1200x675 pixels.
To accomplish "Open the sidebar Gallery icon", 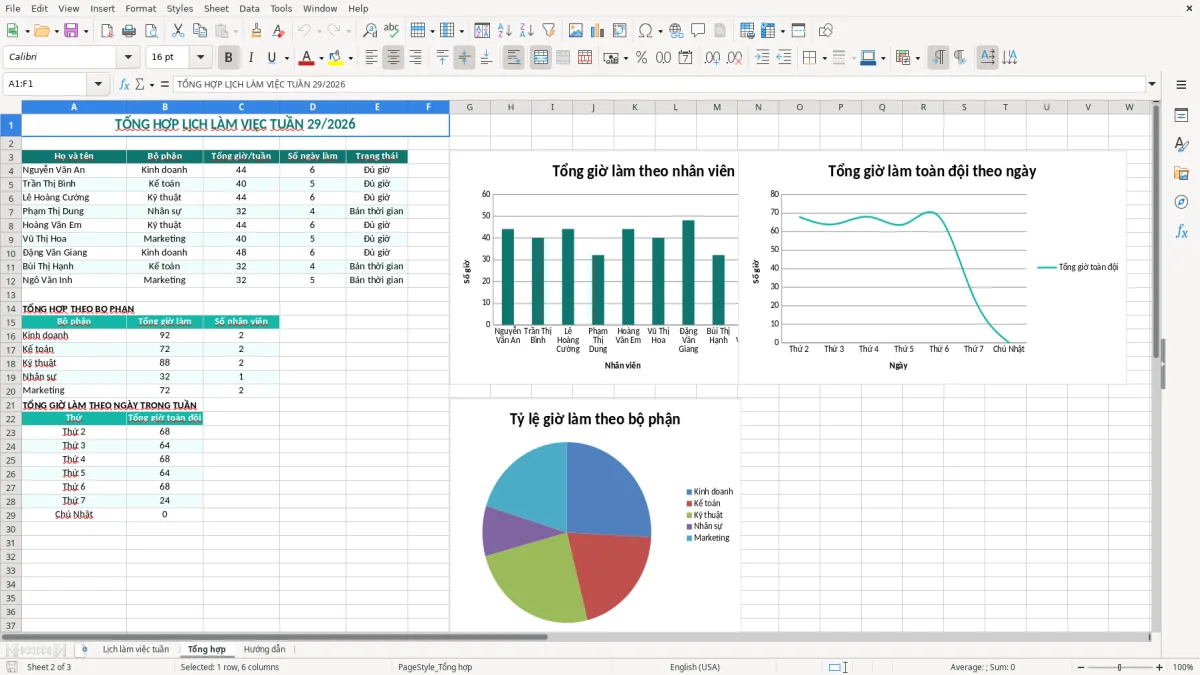I will pyautogui.click(x=1181, y=173).
